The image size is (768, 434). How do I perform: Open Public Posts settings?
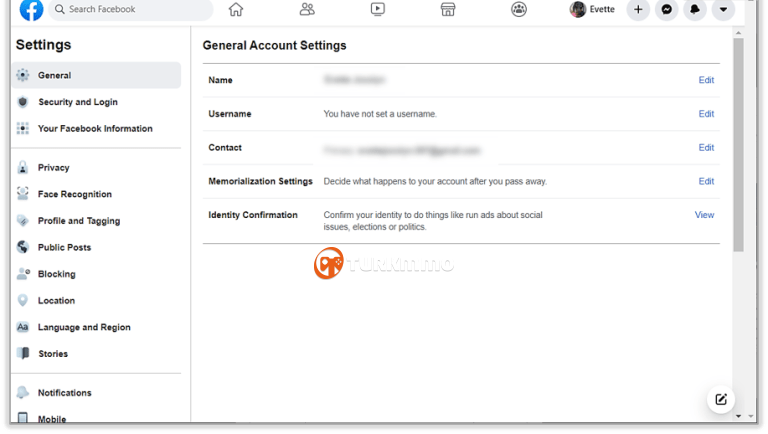[64, 247]
